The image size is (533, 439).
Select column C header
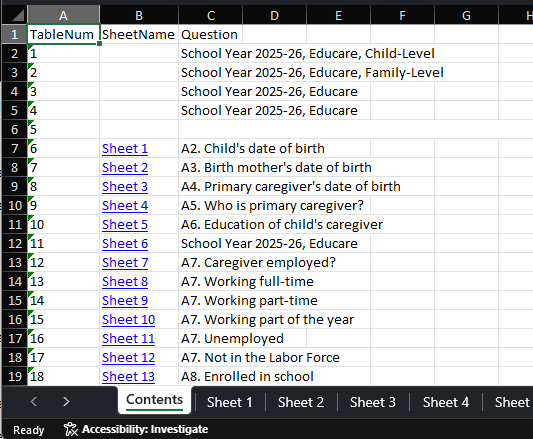point(211,15)
